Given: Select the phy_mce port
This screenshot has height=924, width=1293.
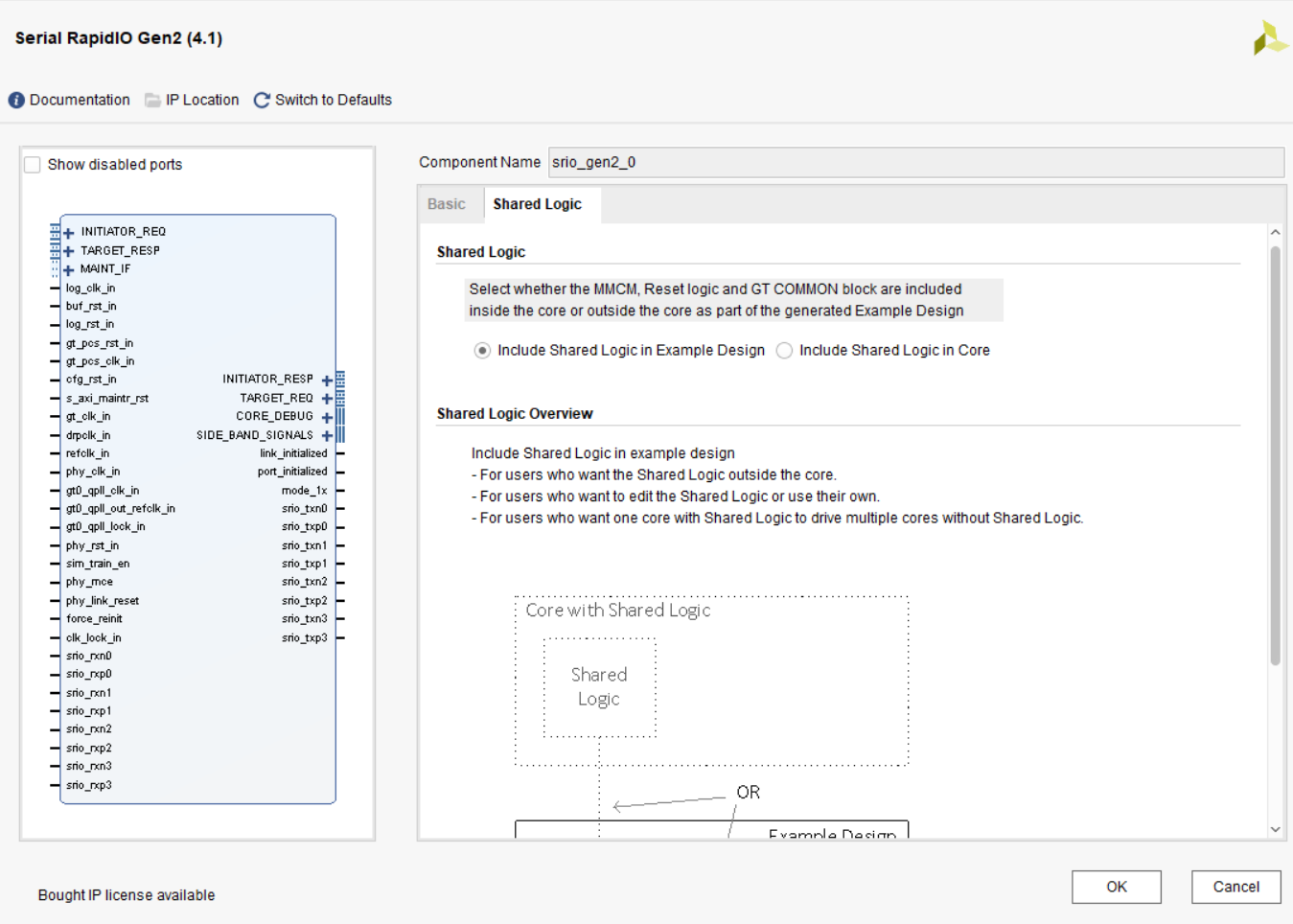Looking at the screenshot, I should coord(89,582).
